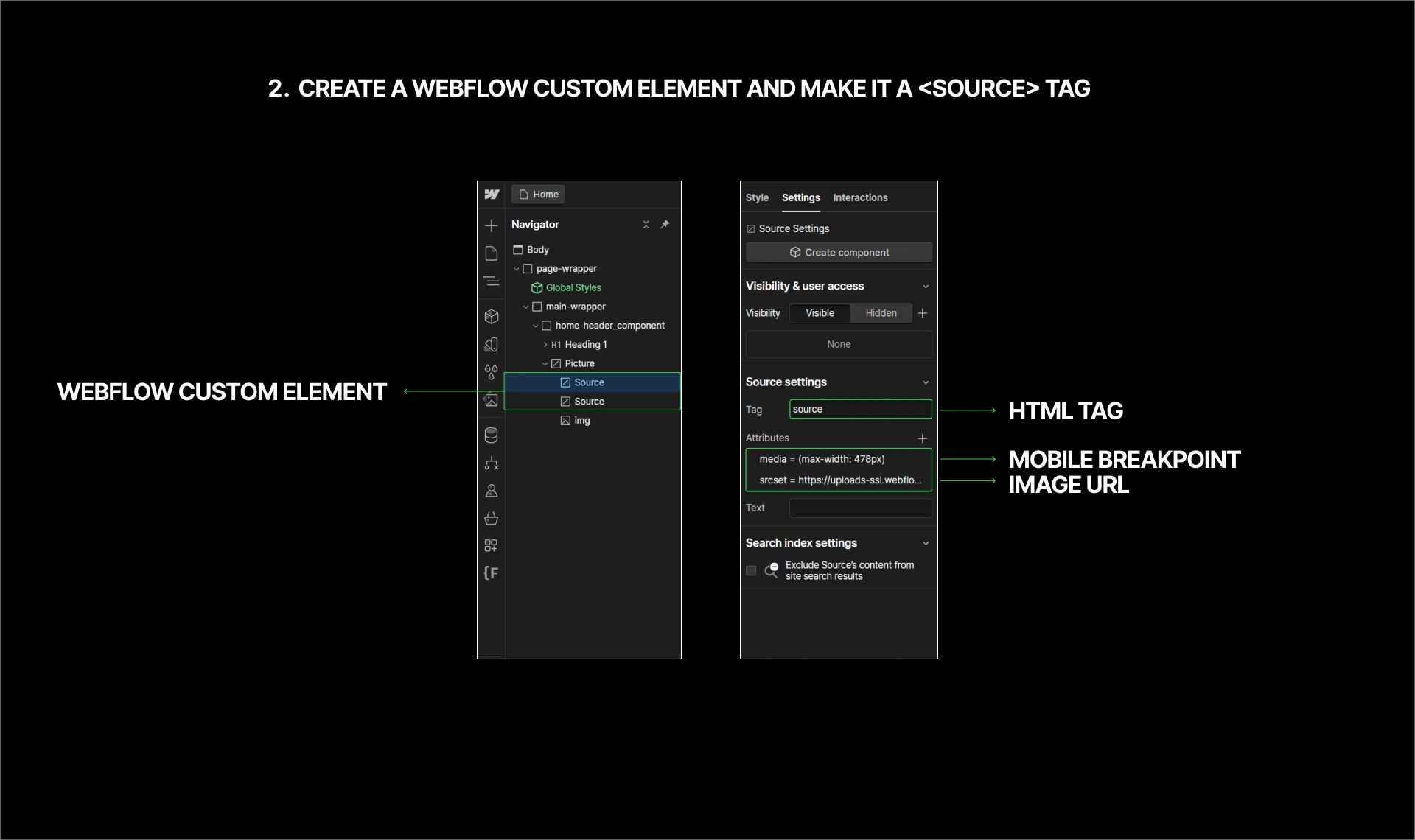
Task: Enable Exclude Source's content from search results
Action: point(750,570)
